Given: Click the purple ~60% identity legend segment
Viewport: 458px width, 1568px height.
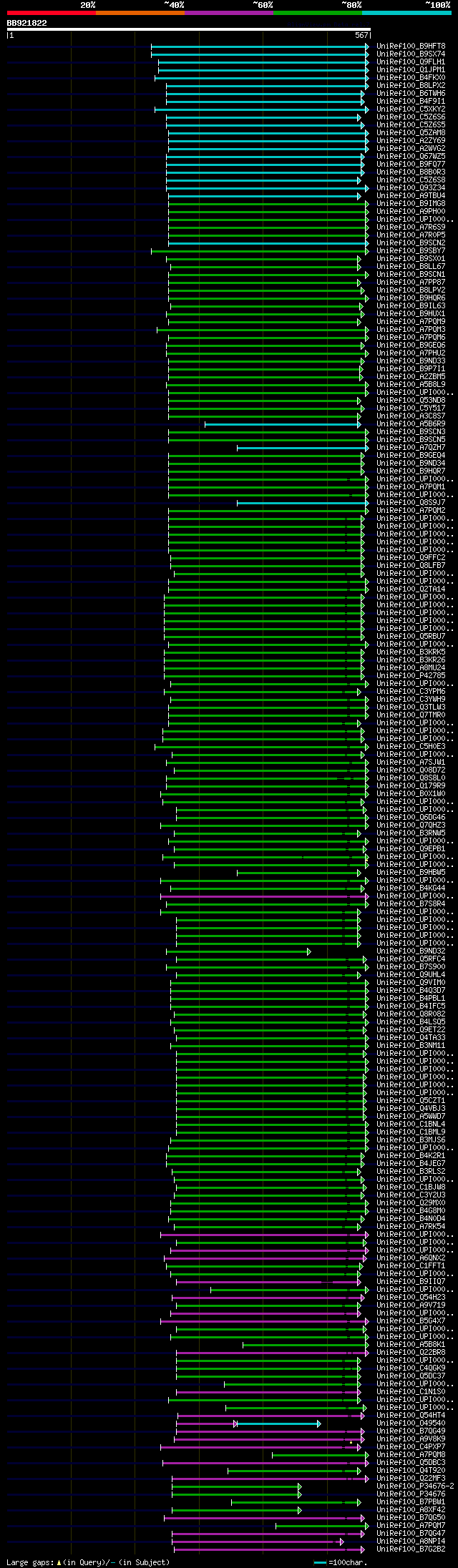Looking at the screenshot, I should click(229, 13).
